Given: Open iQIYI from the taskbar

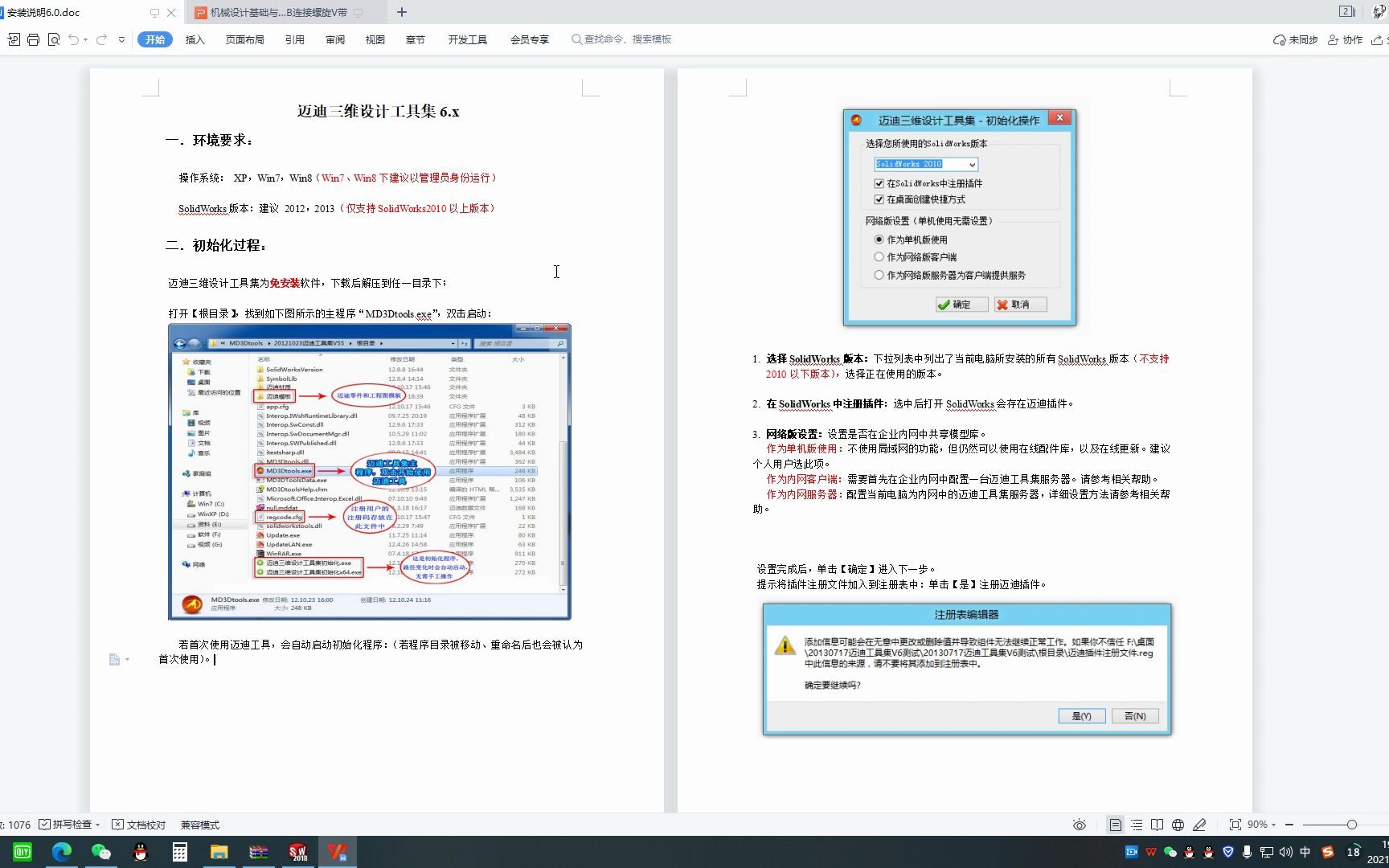Looking at the screenshot, I should (x=22, y=852).
